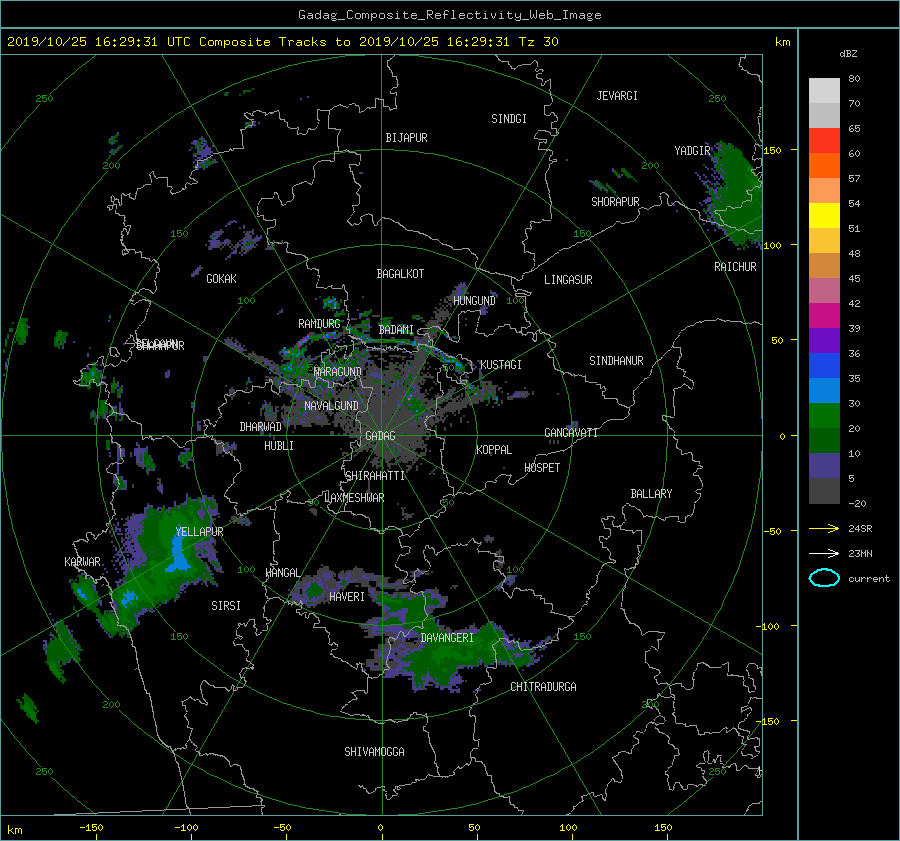This screenshot has height=841, width=900.
Task: Click the SIRSI city label
Action: pyautogui.click(x=226, y=606)
